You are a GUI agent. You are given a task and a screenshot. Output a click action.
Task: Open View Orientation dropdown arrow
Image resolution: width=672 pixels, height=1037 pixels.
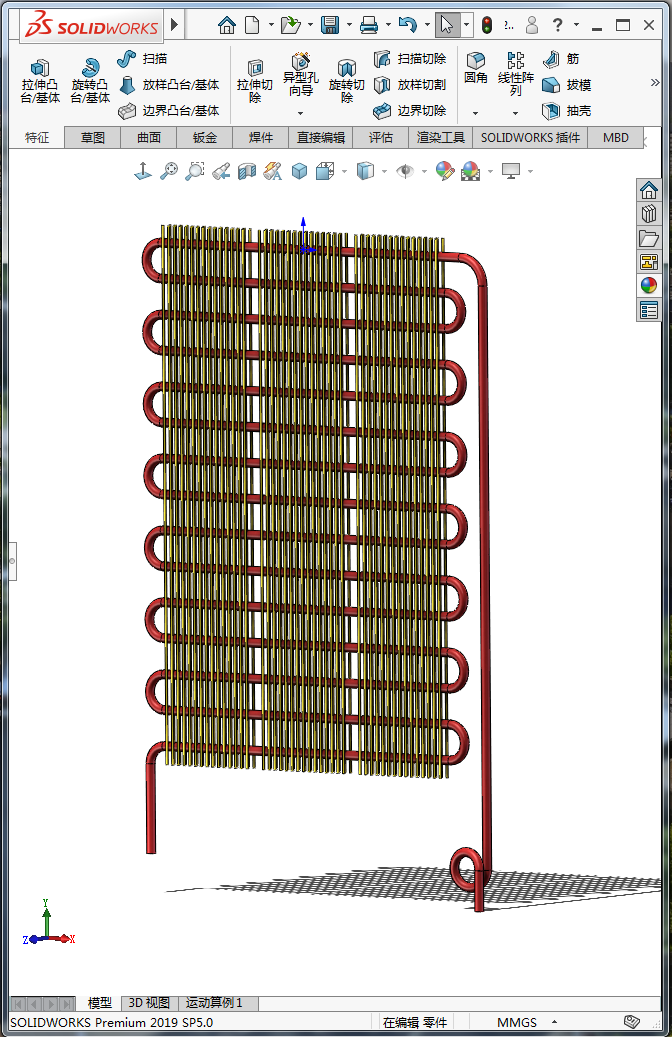pyautogui.click(x=345, y=172)
